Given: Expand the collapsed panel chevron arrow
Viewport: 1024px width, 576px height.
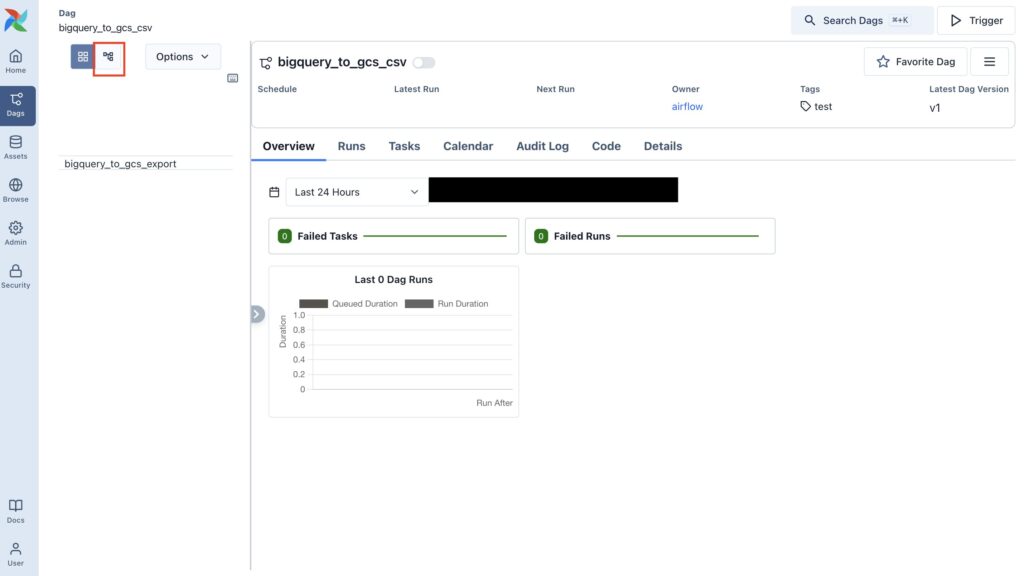Looking at the screenshot, I should point(257,314).
